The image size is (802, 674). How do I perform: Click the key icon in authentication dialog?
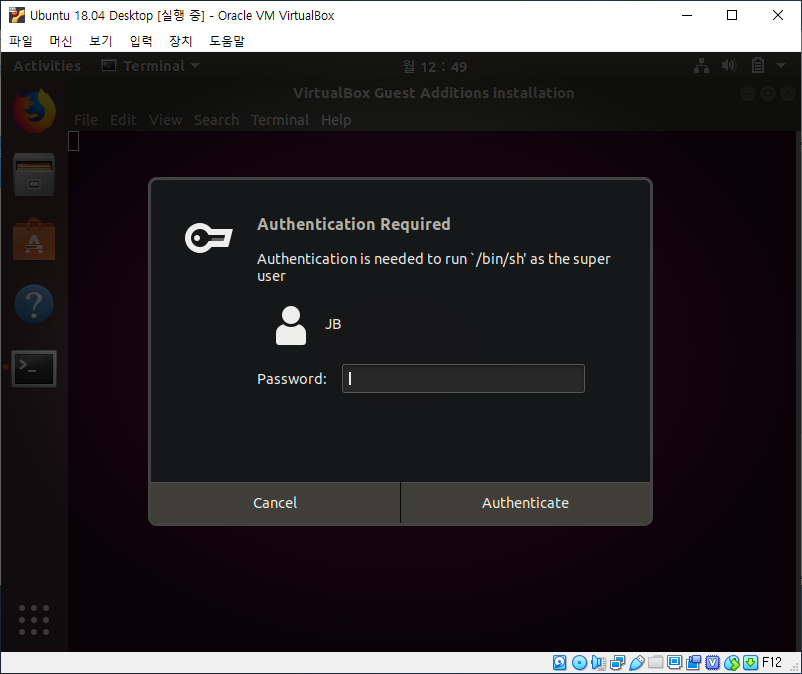[209, 237]
